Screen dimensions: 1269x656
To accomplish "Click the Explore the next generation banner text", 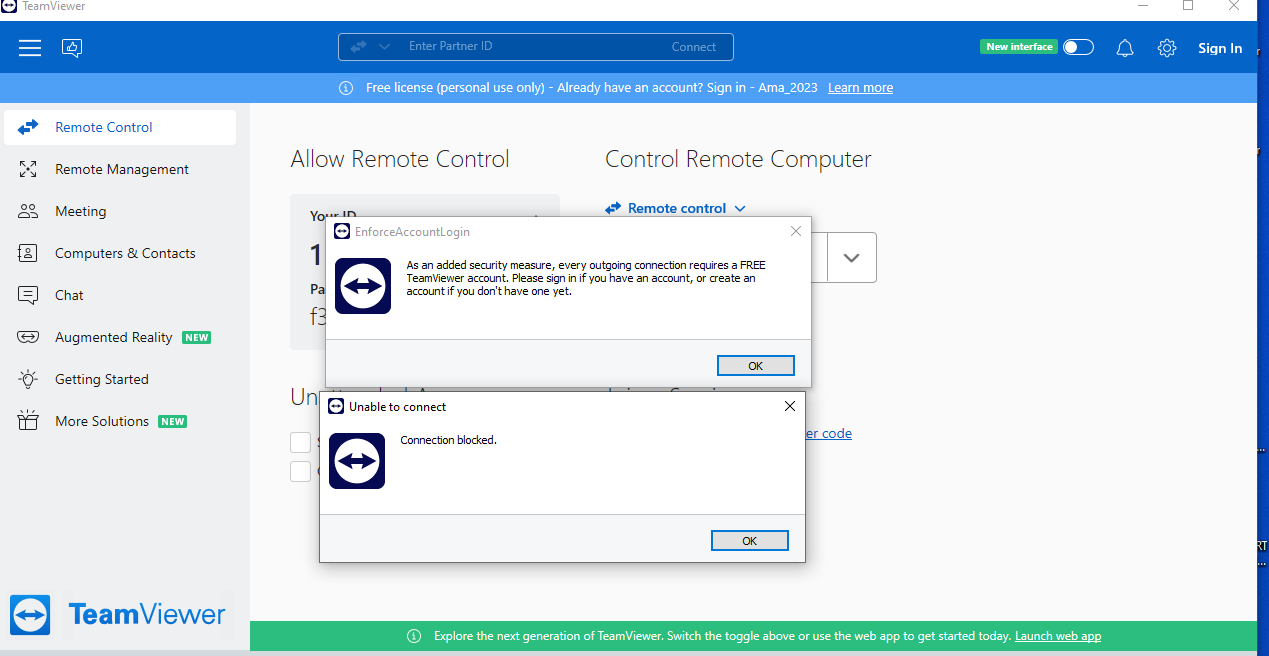I will pyautogui.click(x=721, y=636).
